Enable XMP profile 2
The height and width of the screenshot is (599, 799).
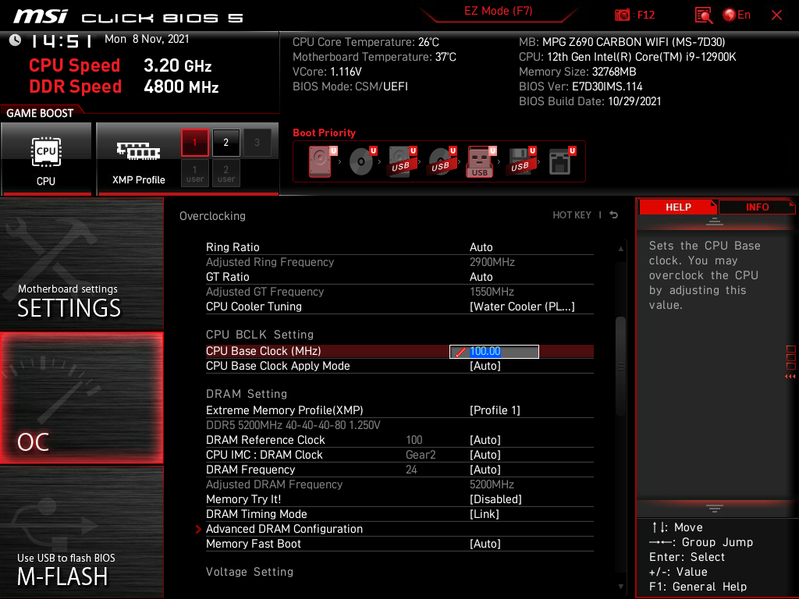pyautogui.click(x=226, y=143)
